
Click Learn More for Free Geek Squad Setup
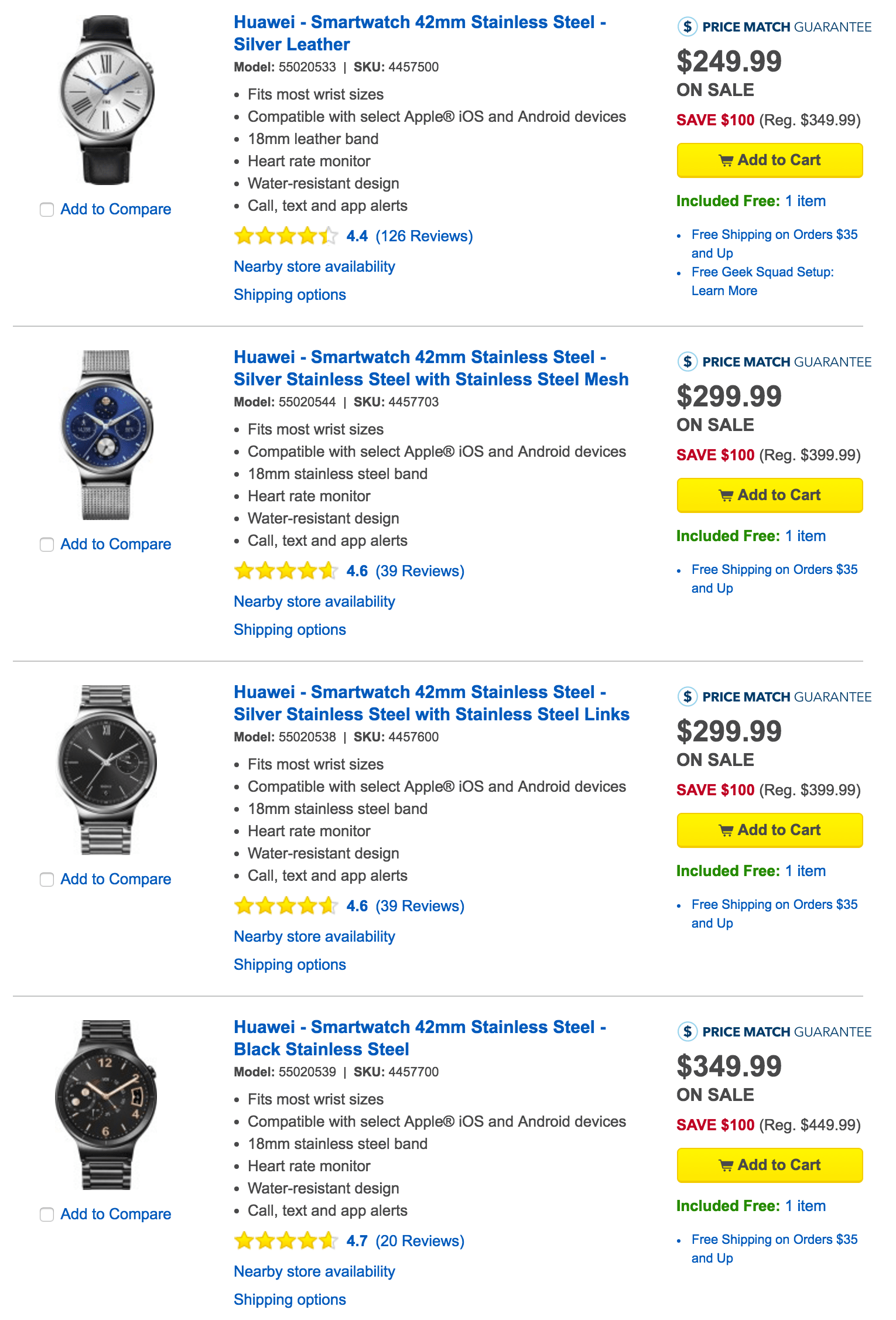[724, 290]
